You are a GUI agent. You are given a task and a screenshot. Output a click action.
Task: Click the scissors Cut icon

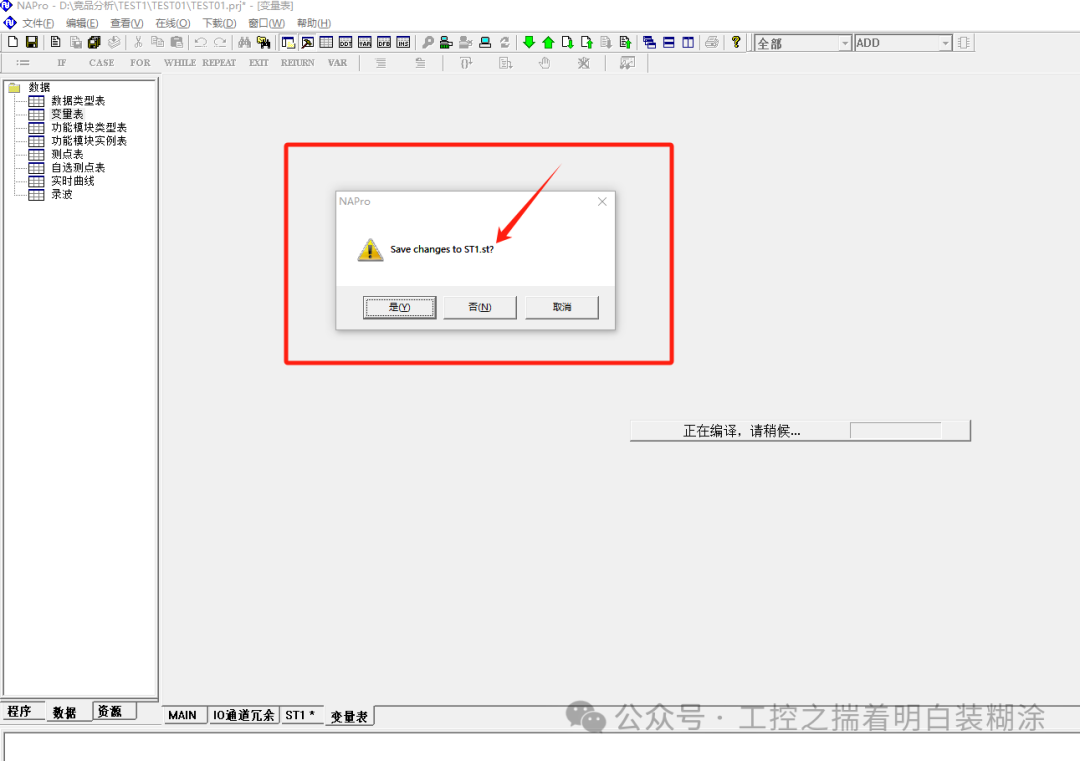coord(138,43)
